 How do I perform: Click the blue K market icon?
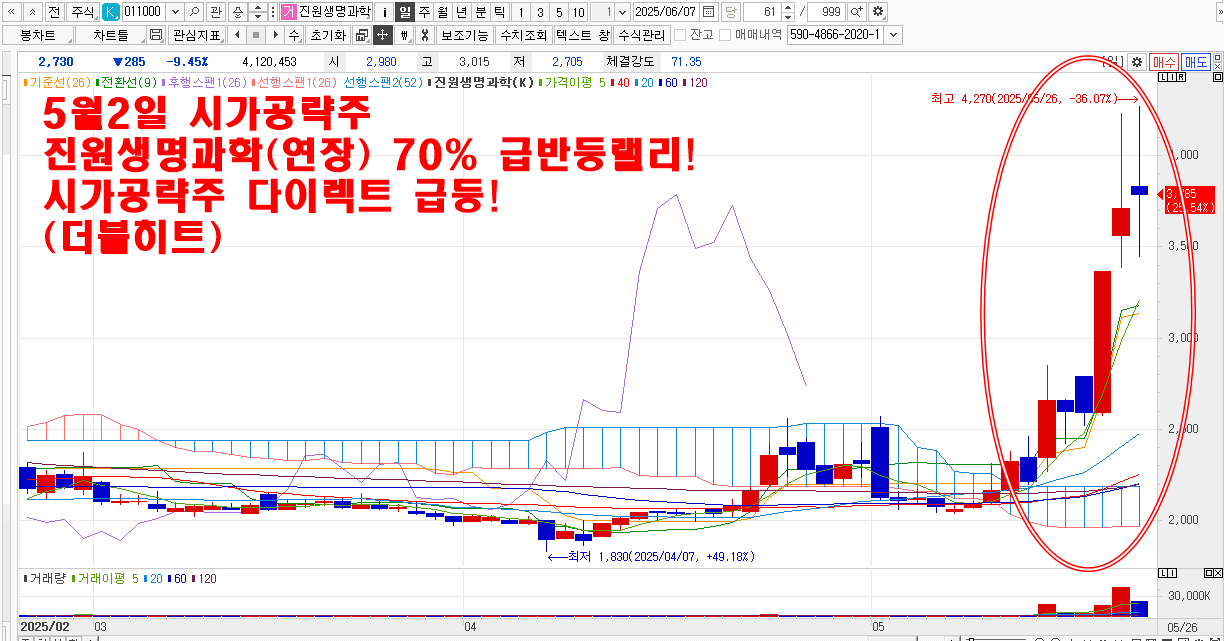pos(110,12)
